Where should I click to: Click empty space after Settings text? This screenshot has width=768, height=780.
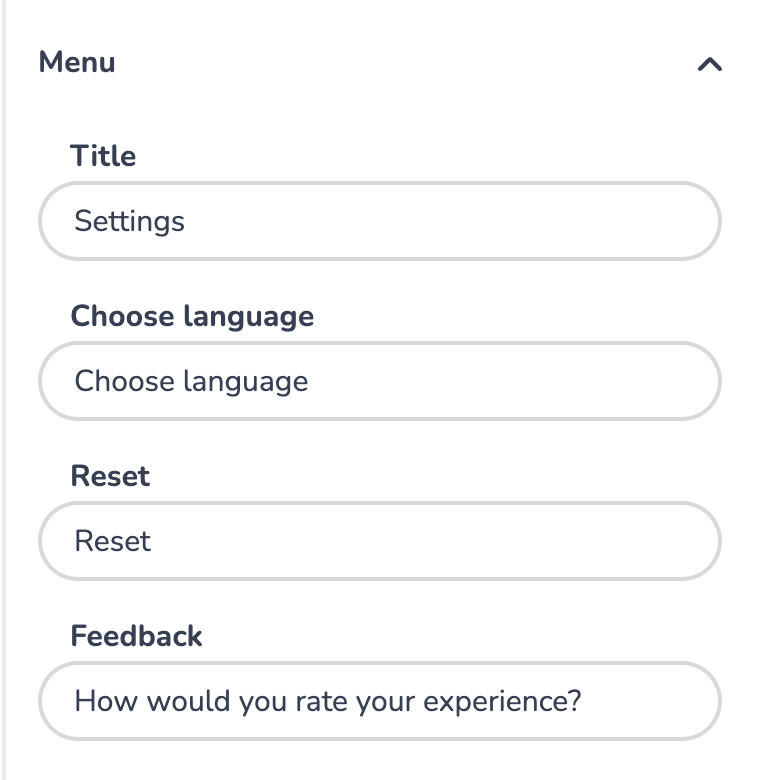click(450, 221)
